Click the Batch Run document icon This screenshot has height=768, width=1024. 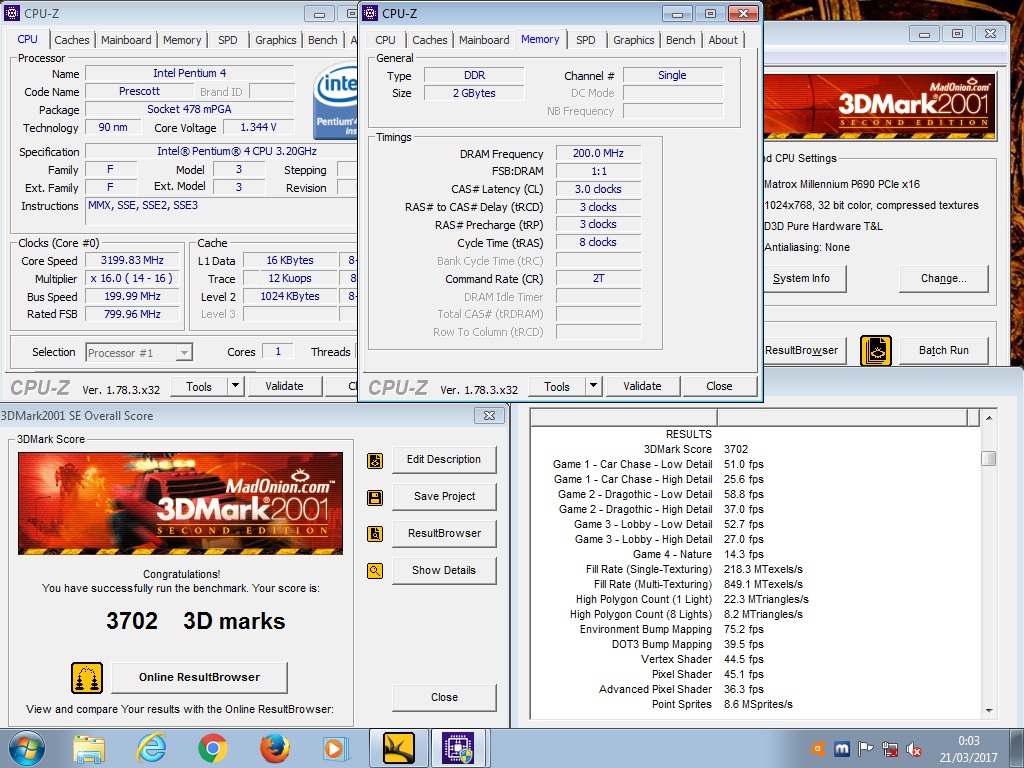(x=876, y=351)
